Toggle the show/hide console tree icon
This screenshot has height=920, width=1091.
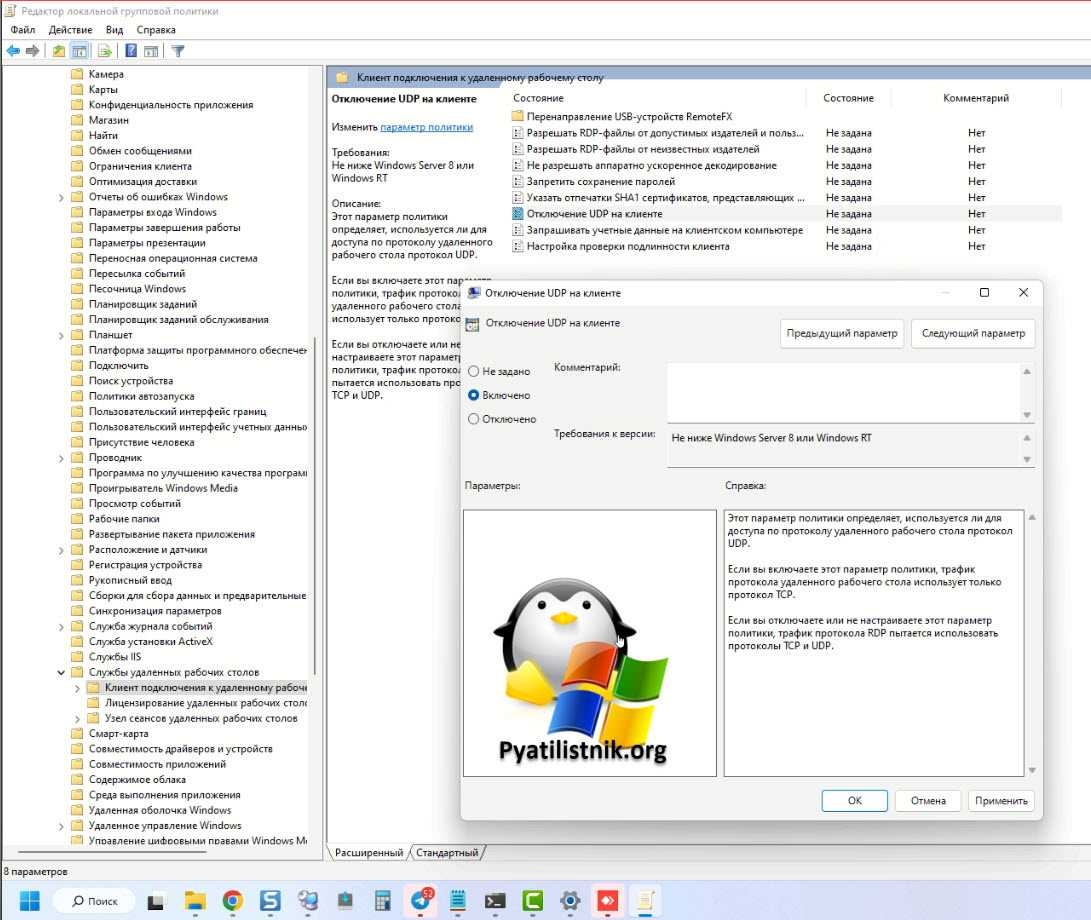pyautogui.click(x=79, y=51)
